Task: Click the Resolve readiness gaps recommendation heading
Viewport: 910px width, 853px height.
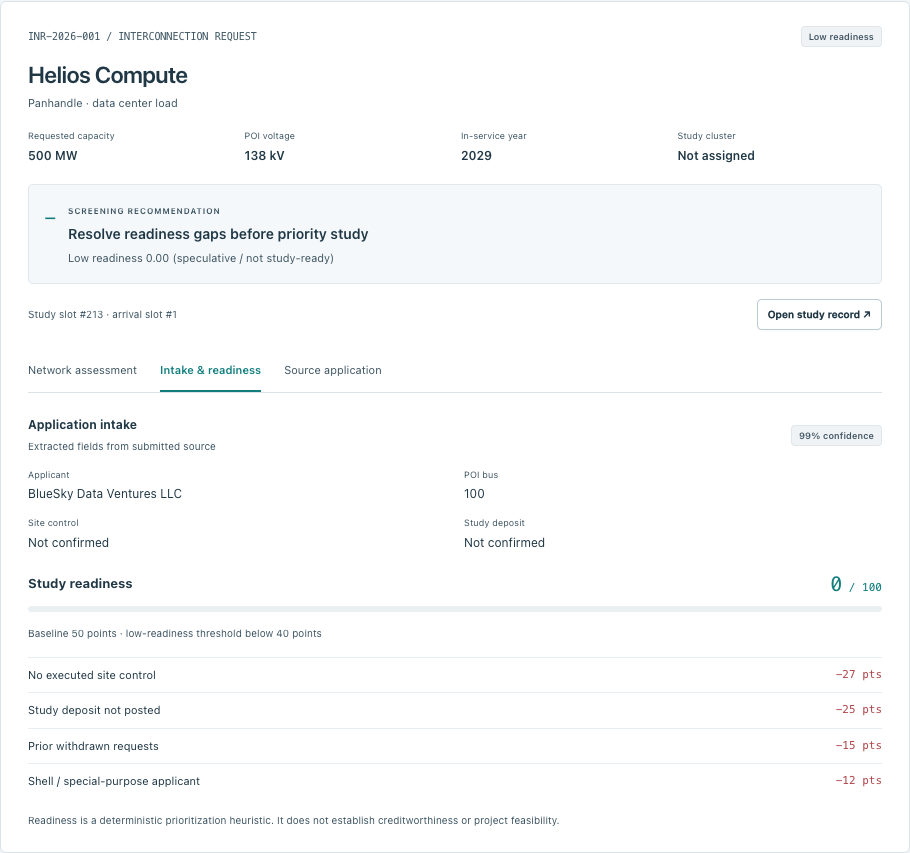Action: point(218,234)
